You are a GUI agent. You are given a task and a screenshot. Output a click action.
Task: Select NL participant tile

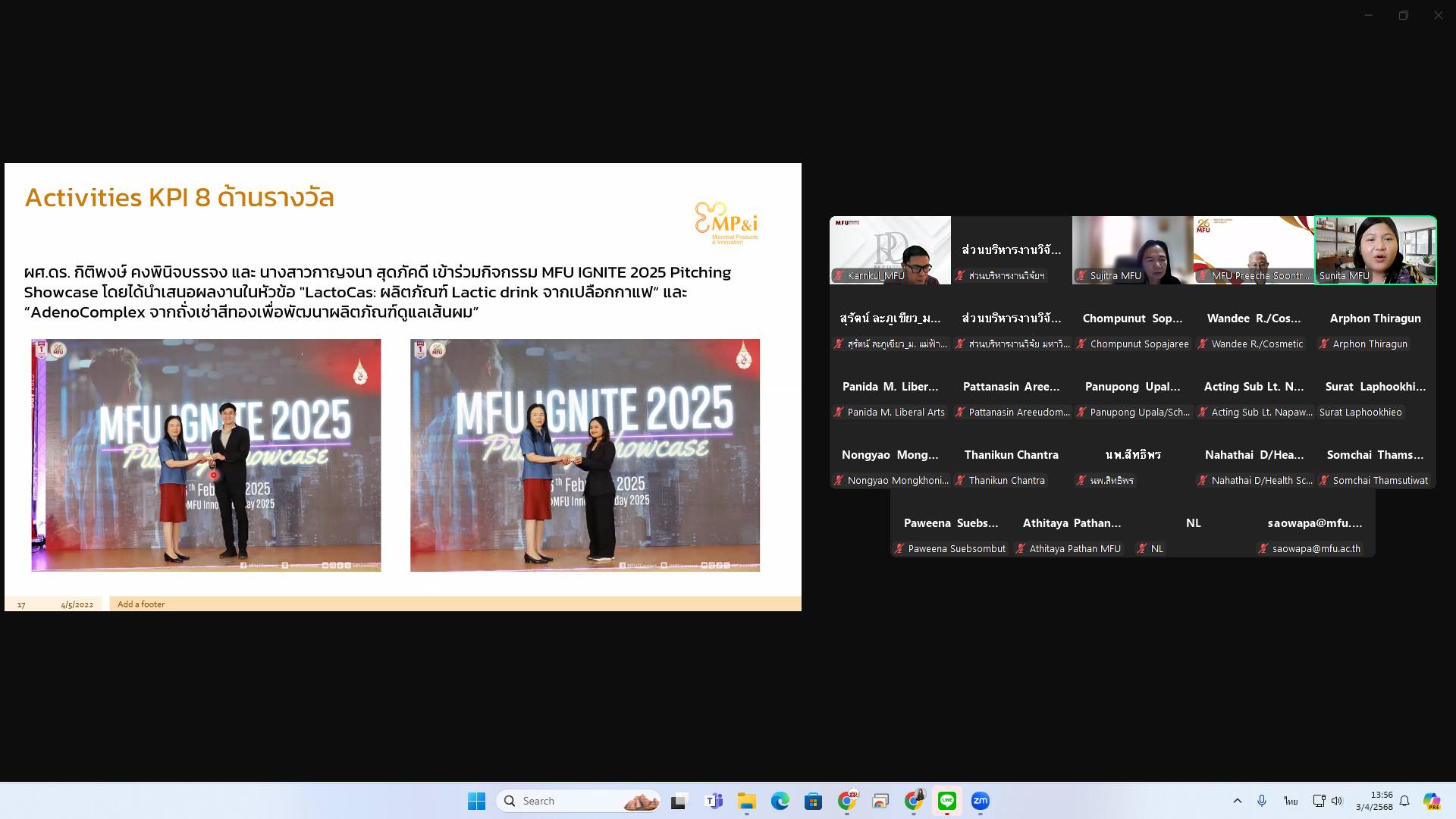[x=1194, y=523]
